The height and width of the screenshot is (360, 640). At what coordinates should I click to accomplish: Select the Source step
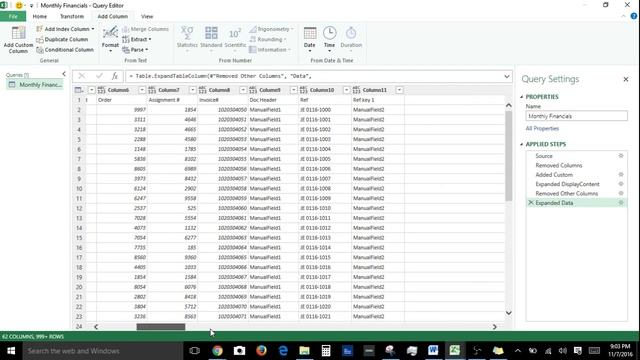pyautogui.click(x=544, y=156)
